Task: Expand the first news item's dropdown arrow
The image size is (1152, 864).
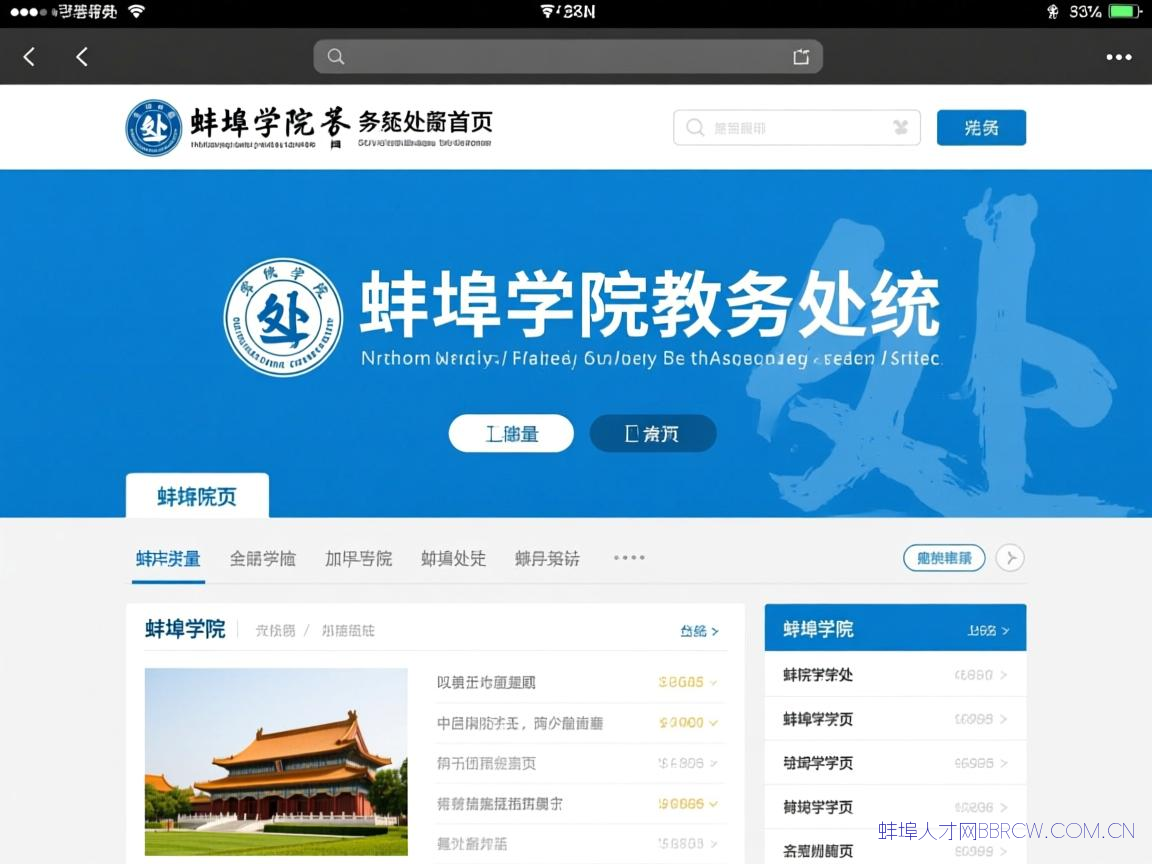Action: pyautogui.click(x=714, y=682)
